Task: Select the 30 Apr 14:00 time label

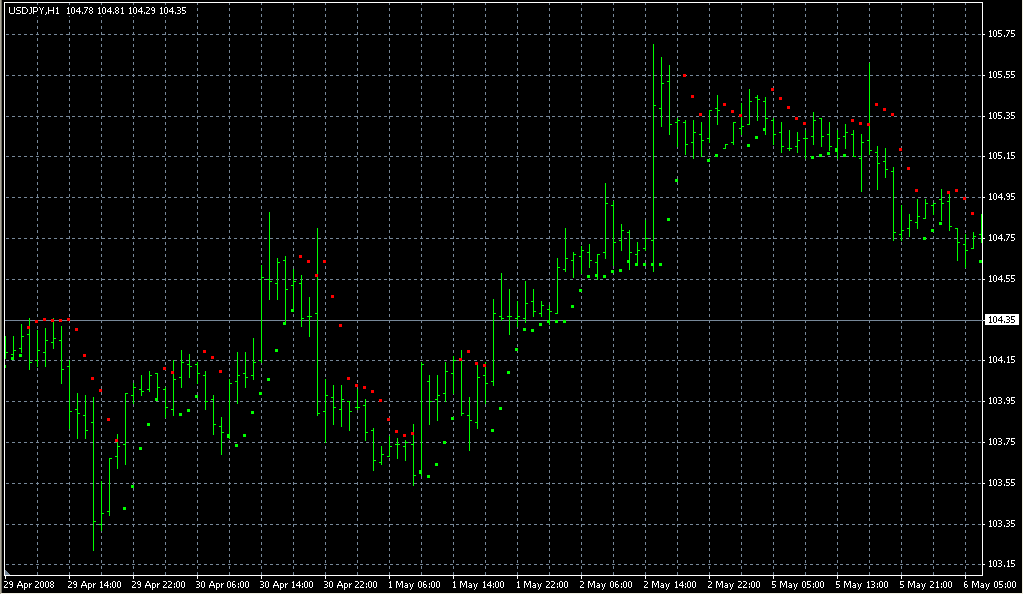Action: (285, 584)
